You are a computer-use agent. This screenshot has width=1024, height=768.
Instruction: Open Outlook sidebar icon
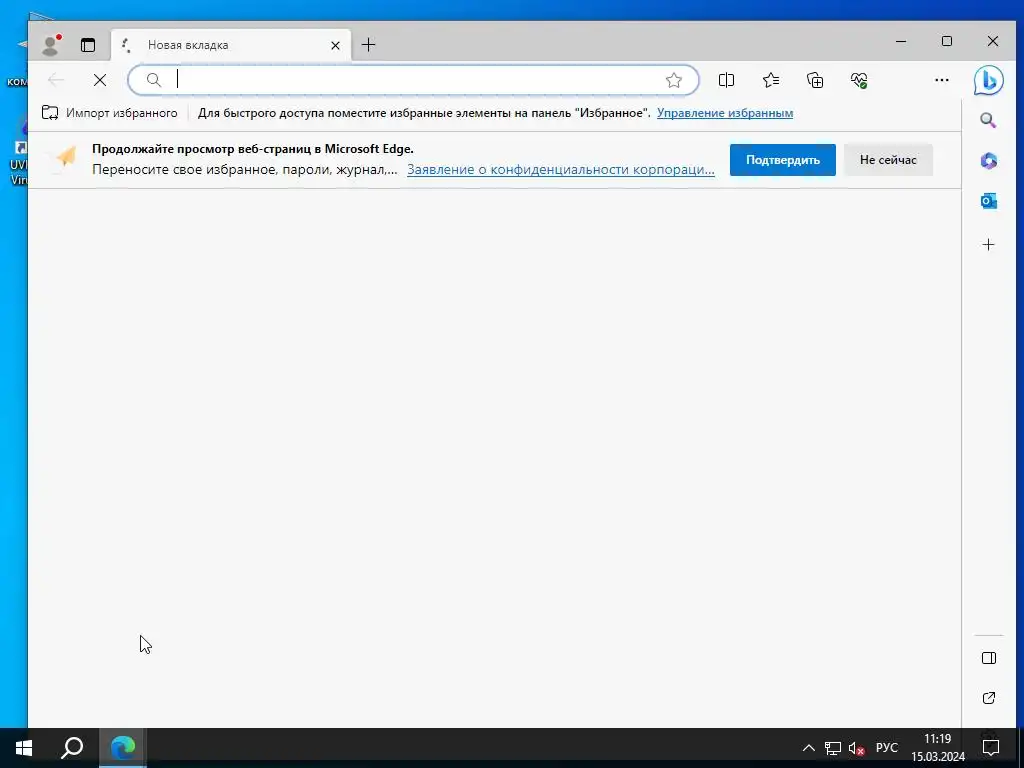click(x=989, y=201)
